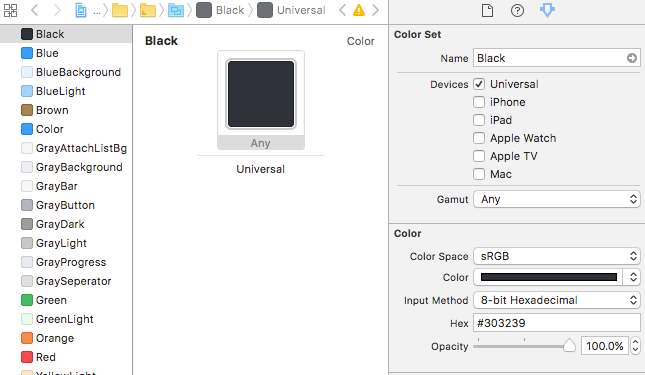This screenshot has width=645, height=375.
Task: Open the Gamut dropdown
Action: click(557, 199)
